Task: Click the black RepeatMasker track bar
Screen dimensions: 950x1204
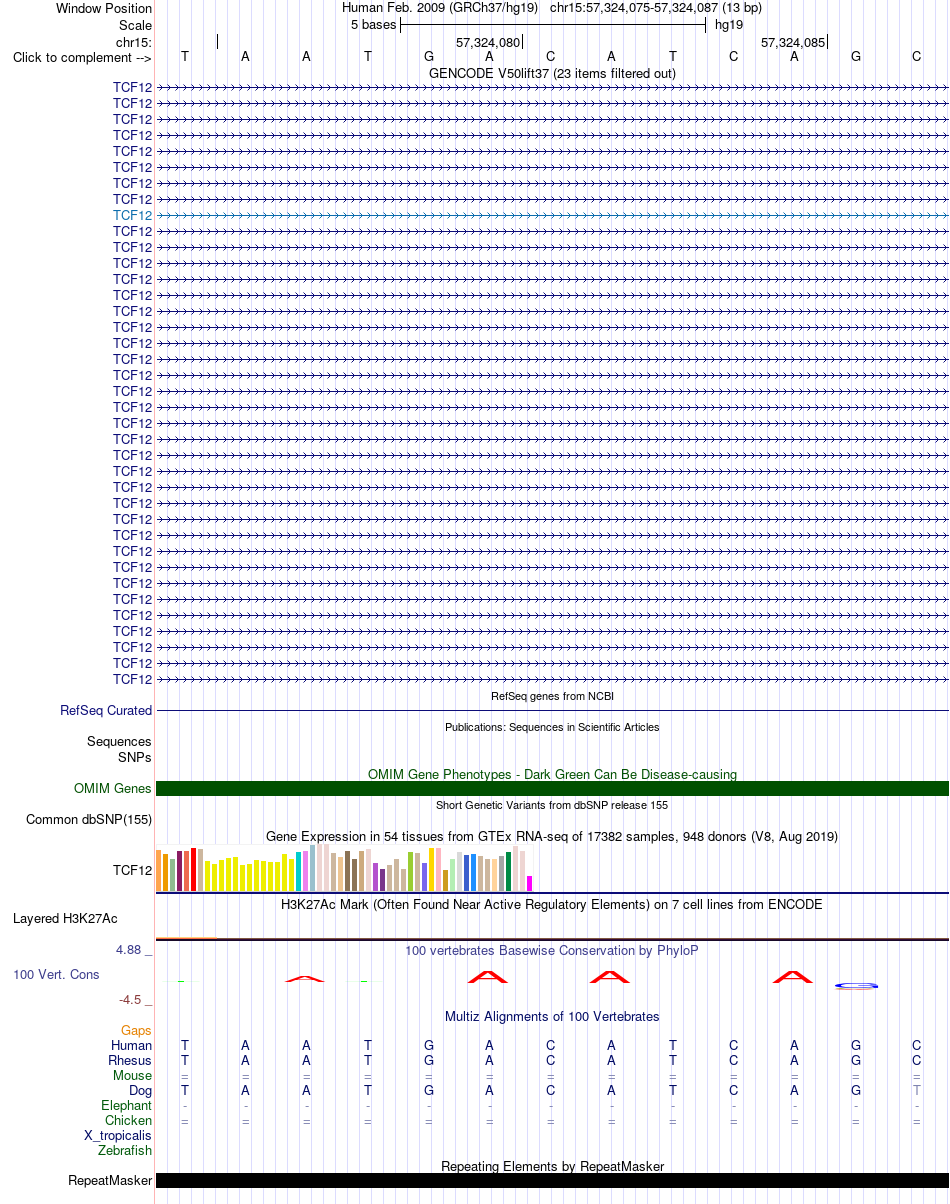Action: click(552, 1180)
